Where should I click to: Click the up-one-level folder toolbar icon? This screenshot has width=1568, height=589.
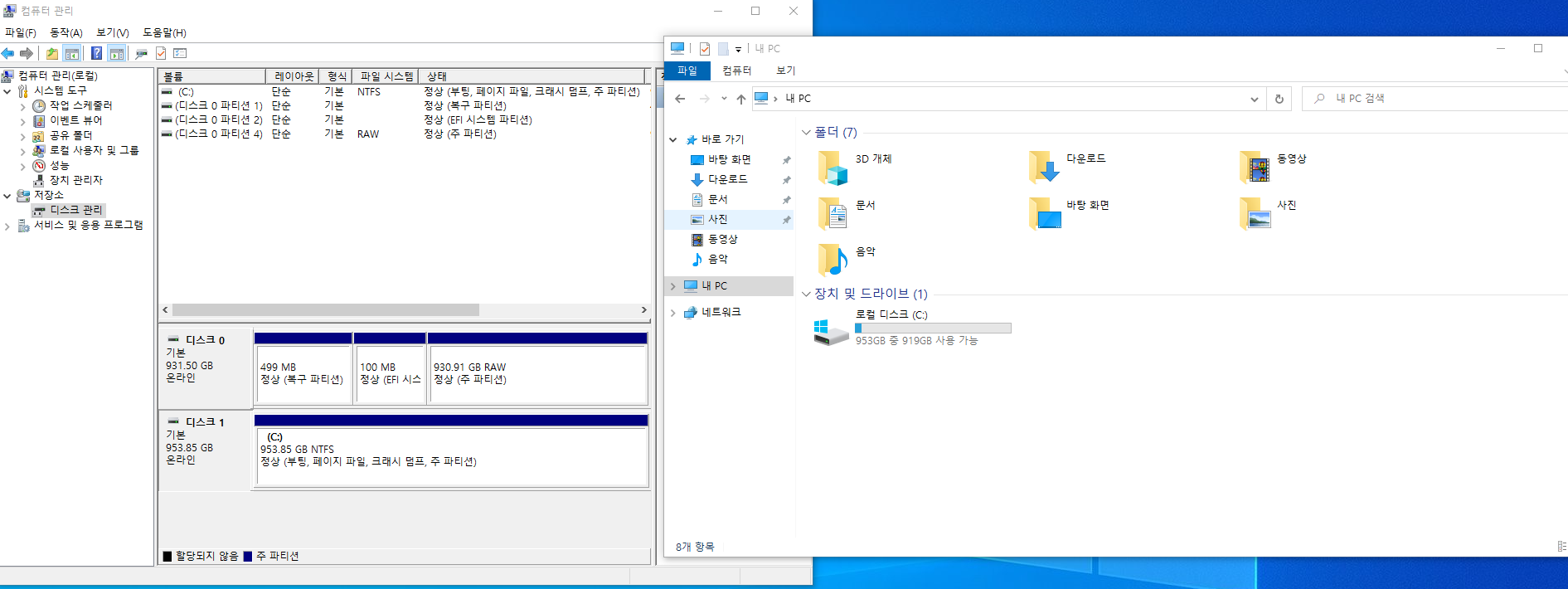point(51,53)
